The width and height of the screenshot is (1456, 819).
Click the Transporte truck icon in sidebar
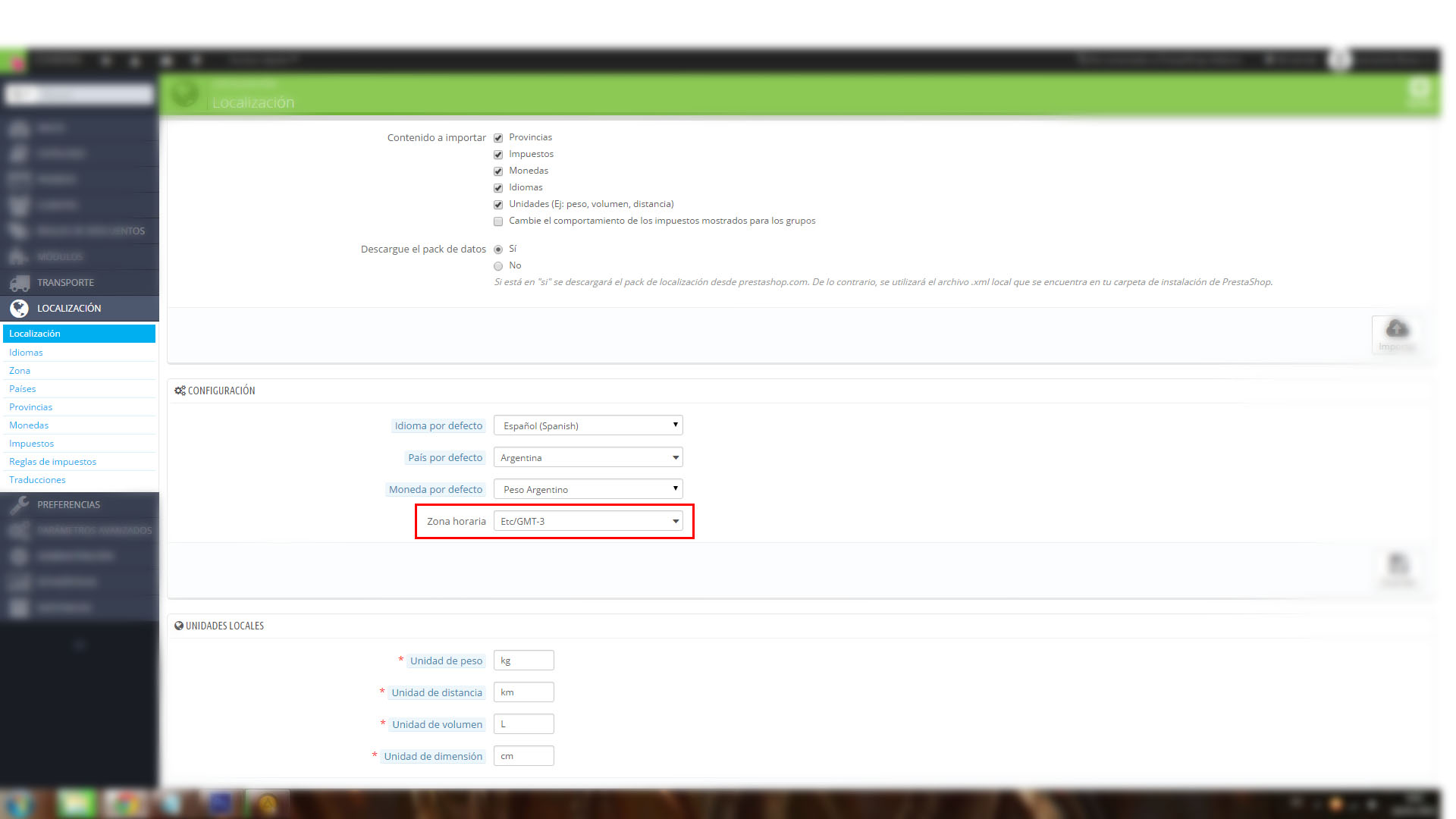click(20, 283)
